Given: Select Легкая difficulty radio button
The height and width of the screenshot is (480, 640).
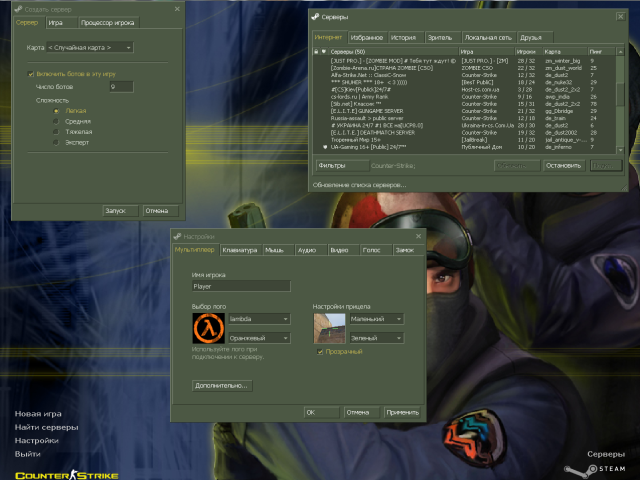Looking at the screenshot, I should [x=56, y=111].
